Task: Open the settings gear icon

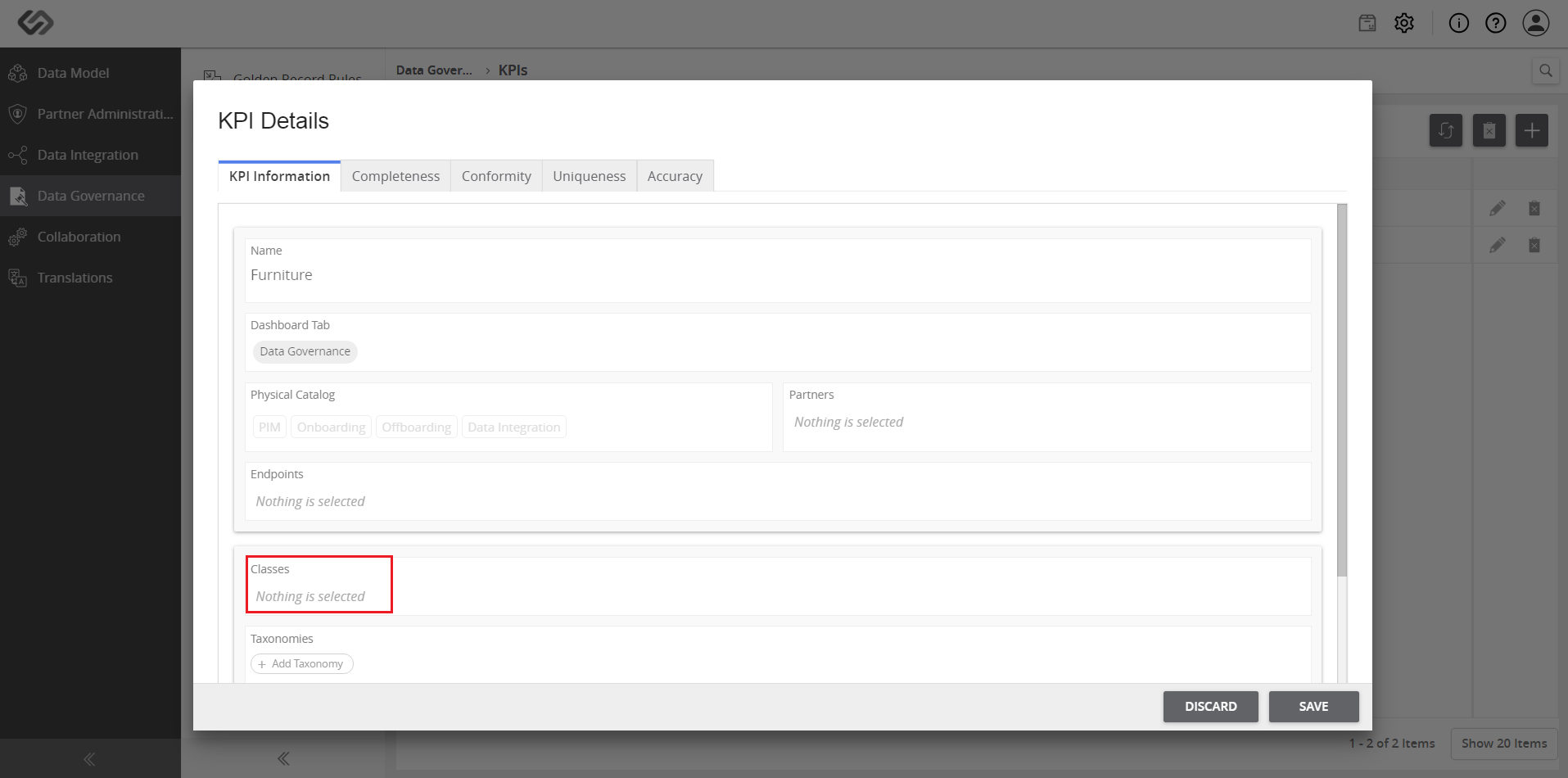Action: tap(1404, 23)
